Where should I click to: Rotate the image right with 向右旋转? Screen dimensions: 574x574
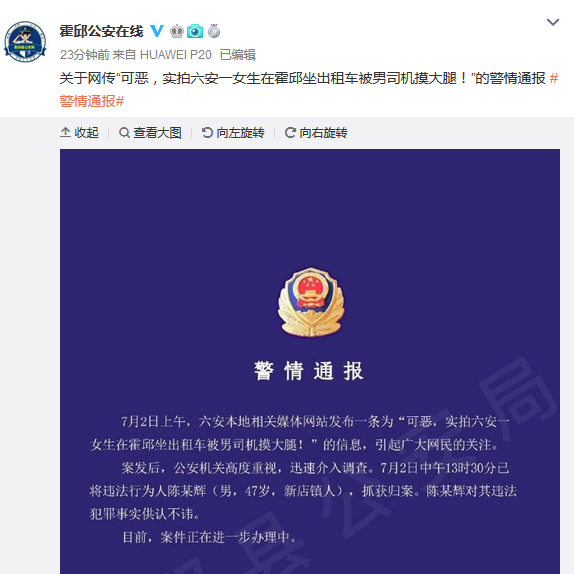point(316,133)
